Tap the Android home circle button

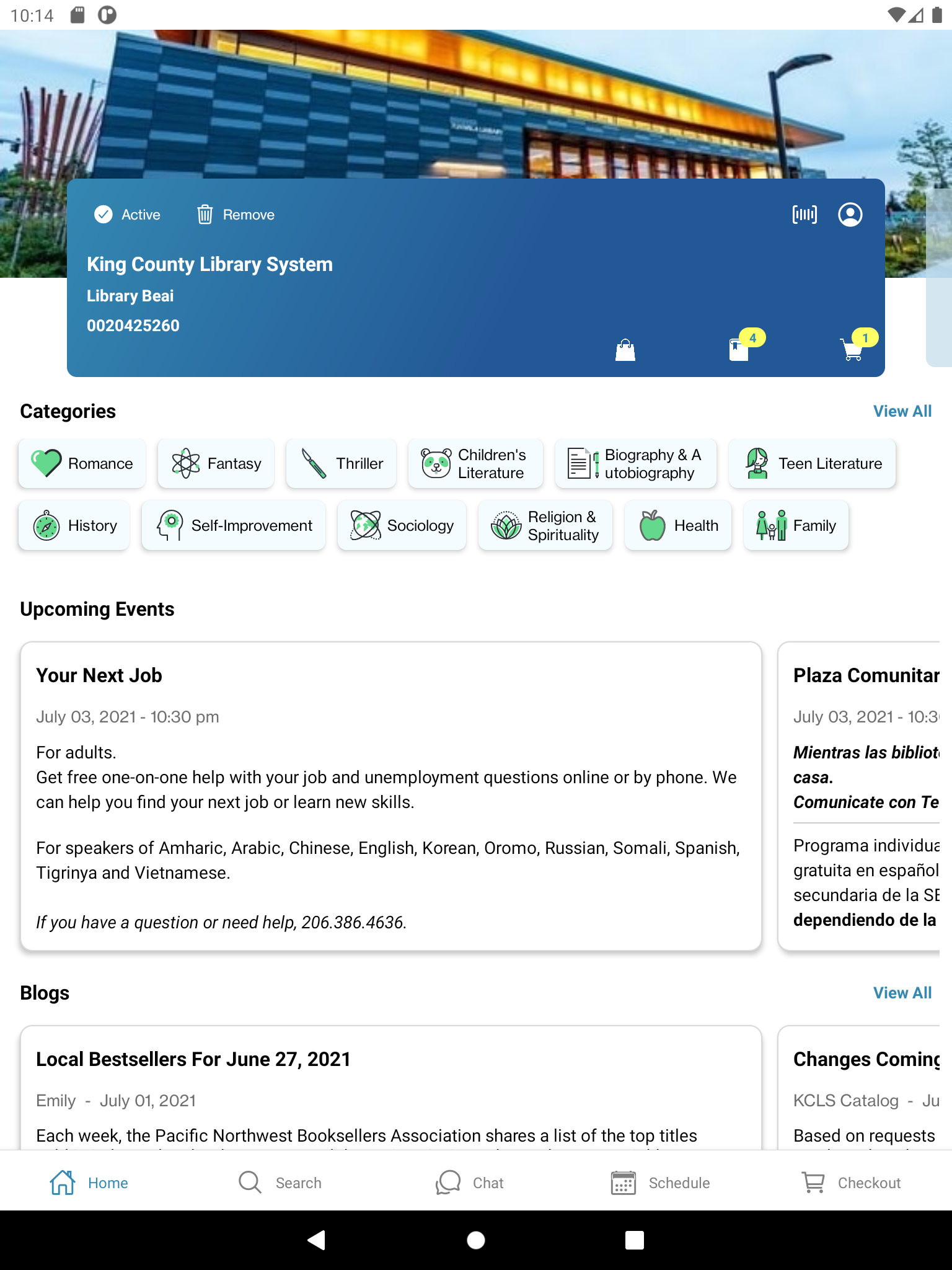pyautogui.click(x=476, y=1240)
